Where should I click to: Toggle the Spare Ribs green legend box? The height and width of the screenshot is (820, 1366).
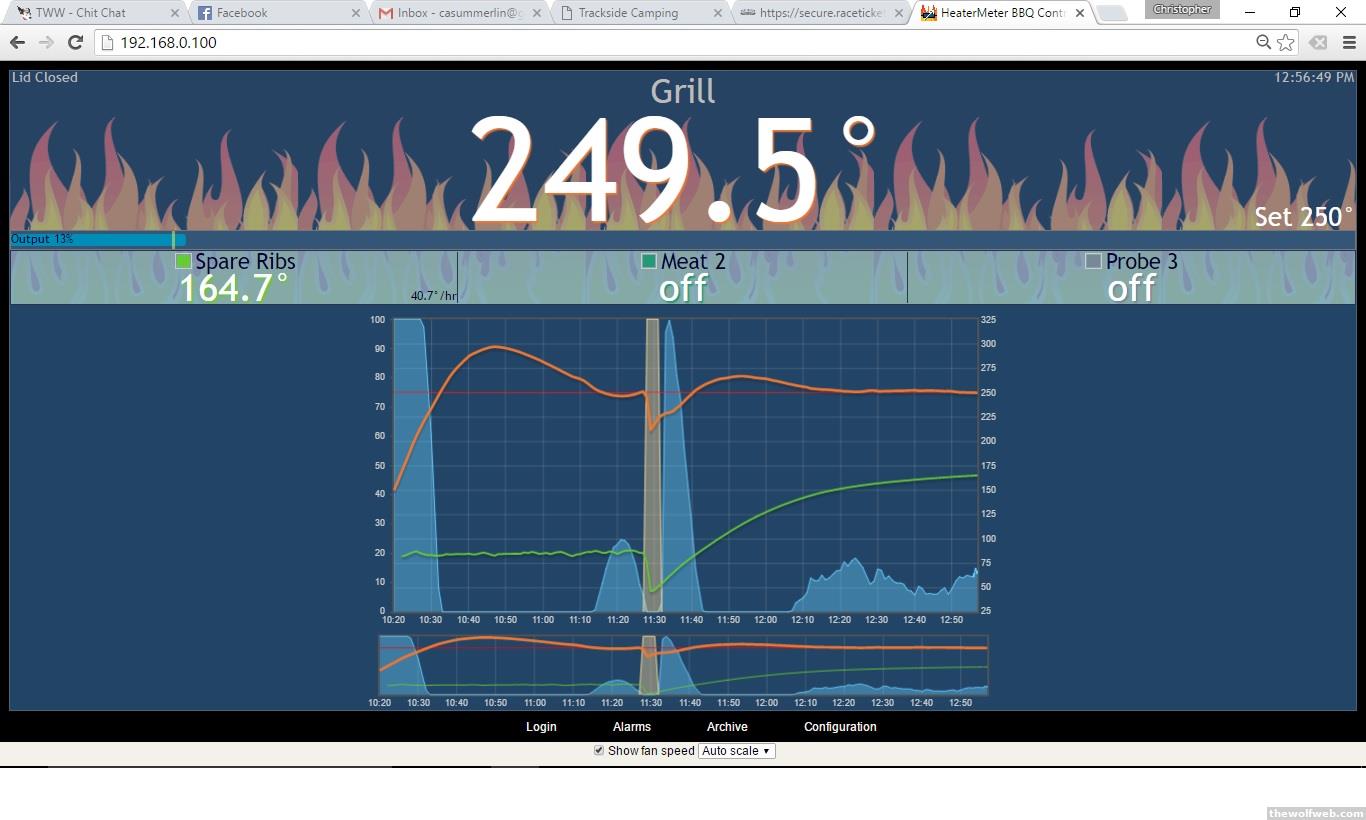(183, 261)
